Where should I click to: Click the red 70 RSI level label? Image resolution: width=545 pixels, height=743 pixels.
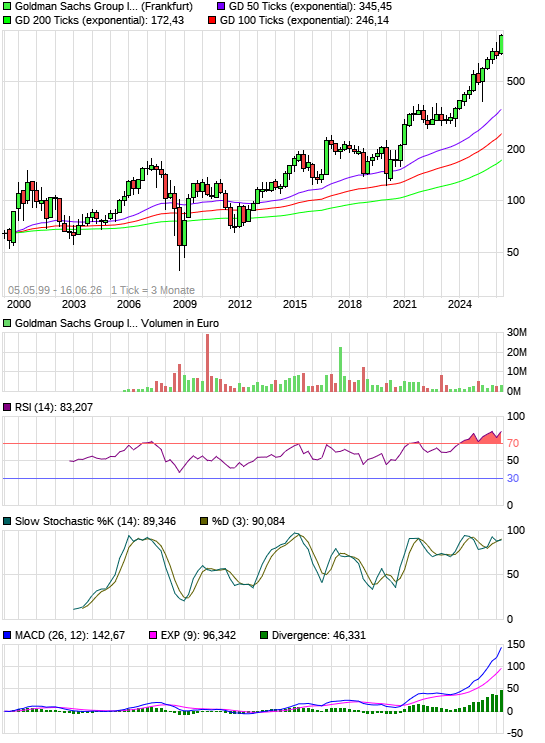pyautogui.click(x=513, y=444)
